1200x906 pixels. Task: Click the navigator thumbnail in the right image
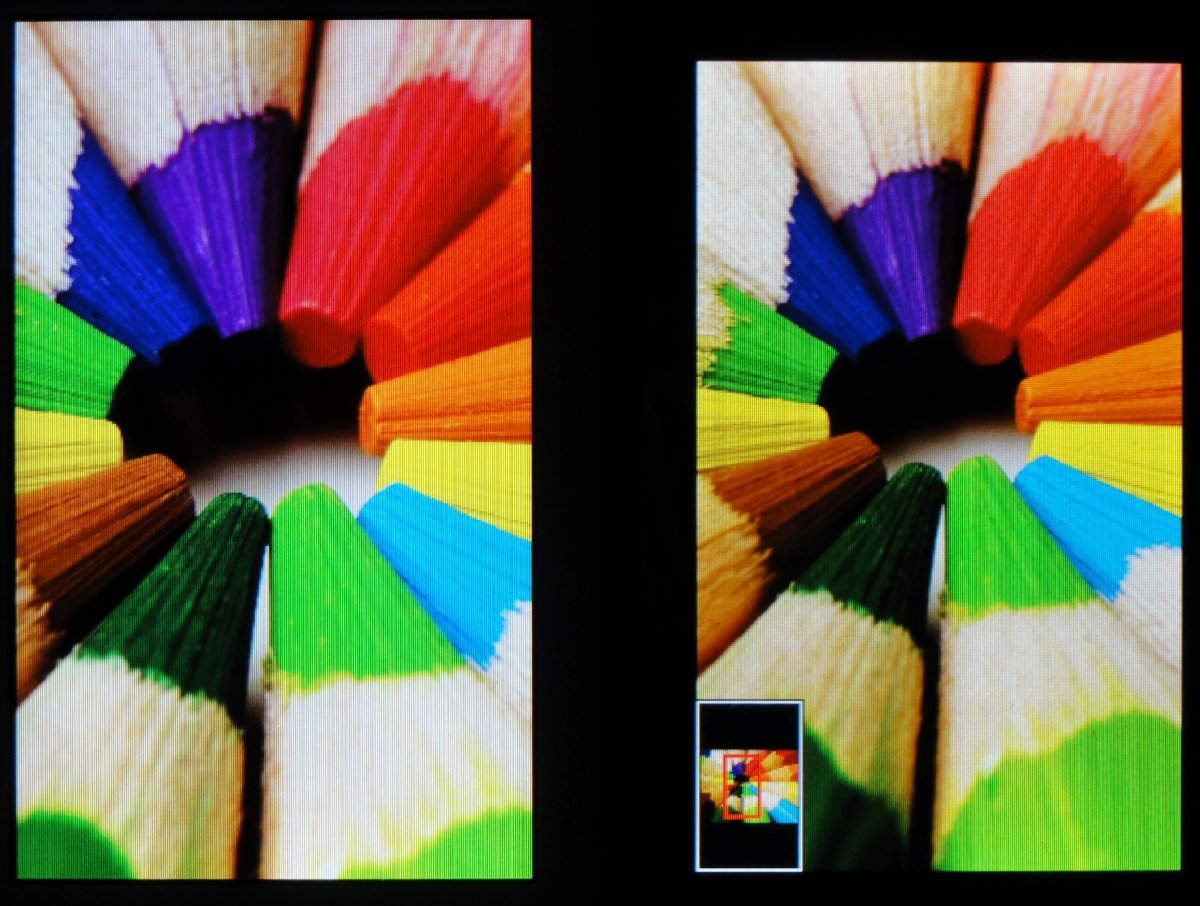(749, 785)
